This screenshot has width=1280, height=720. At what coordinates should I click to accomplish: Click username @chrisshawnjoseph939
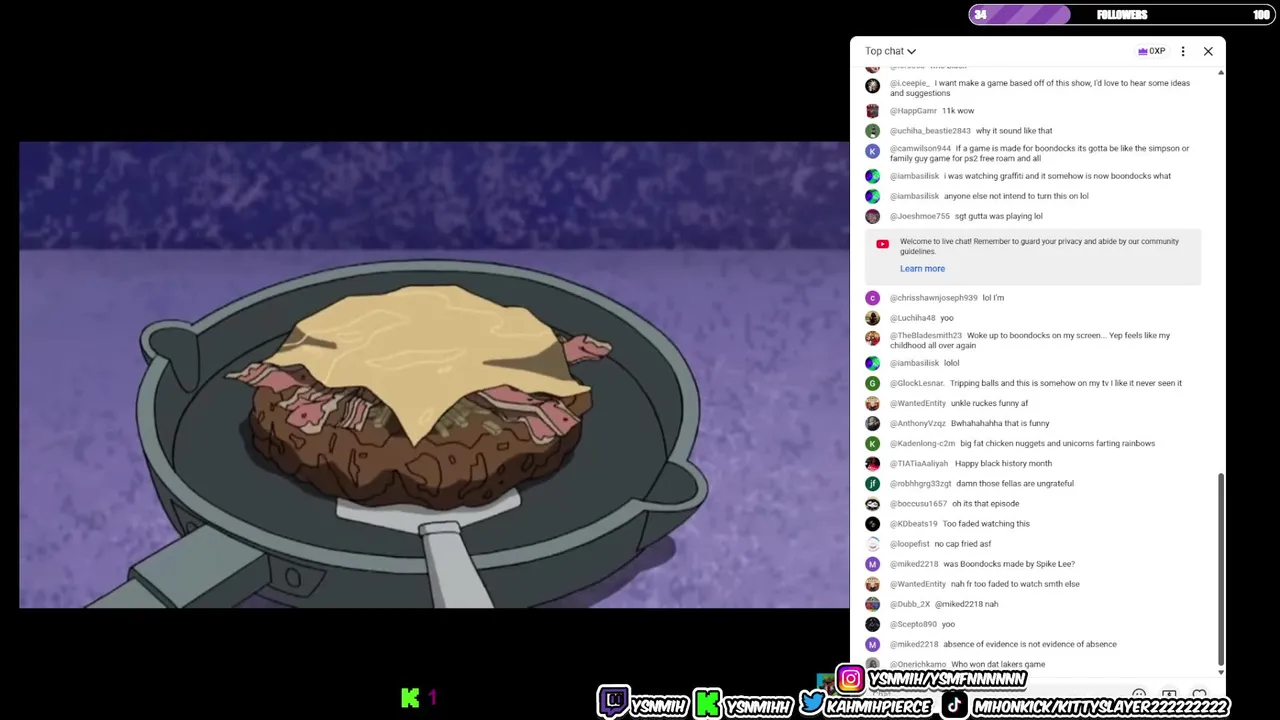pos(934,298)
